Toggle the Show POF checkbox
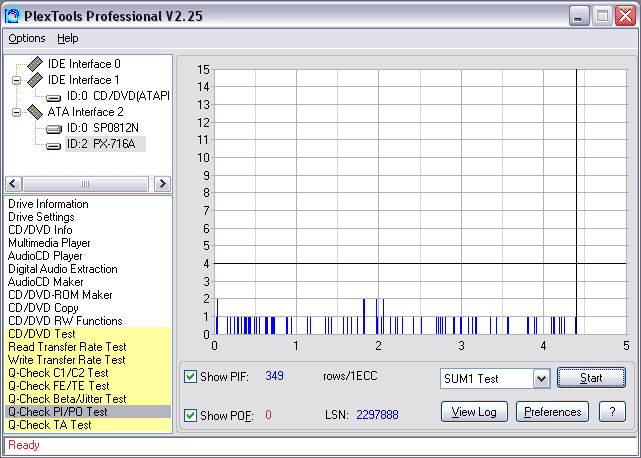 click(x=190, y=415)
